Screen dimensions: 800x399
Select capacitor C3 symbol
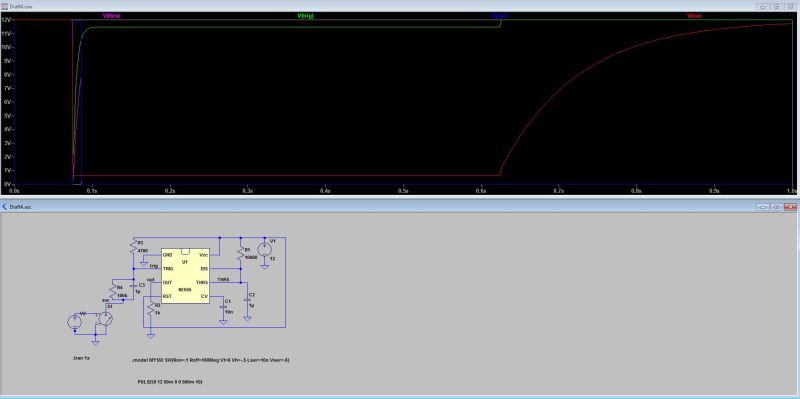(x=134, y=286)
